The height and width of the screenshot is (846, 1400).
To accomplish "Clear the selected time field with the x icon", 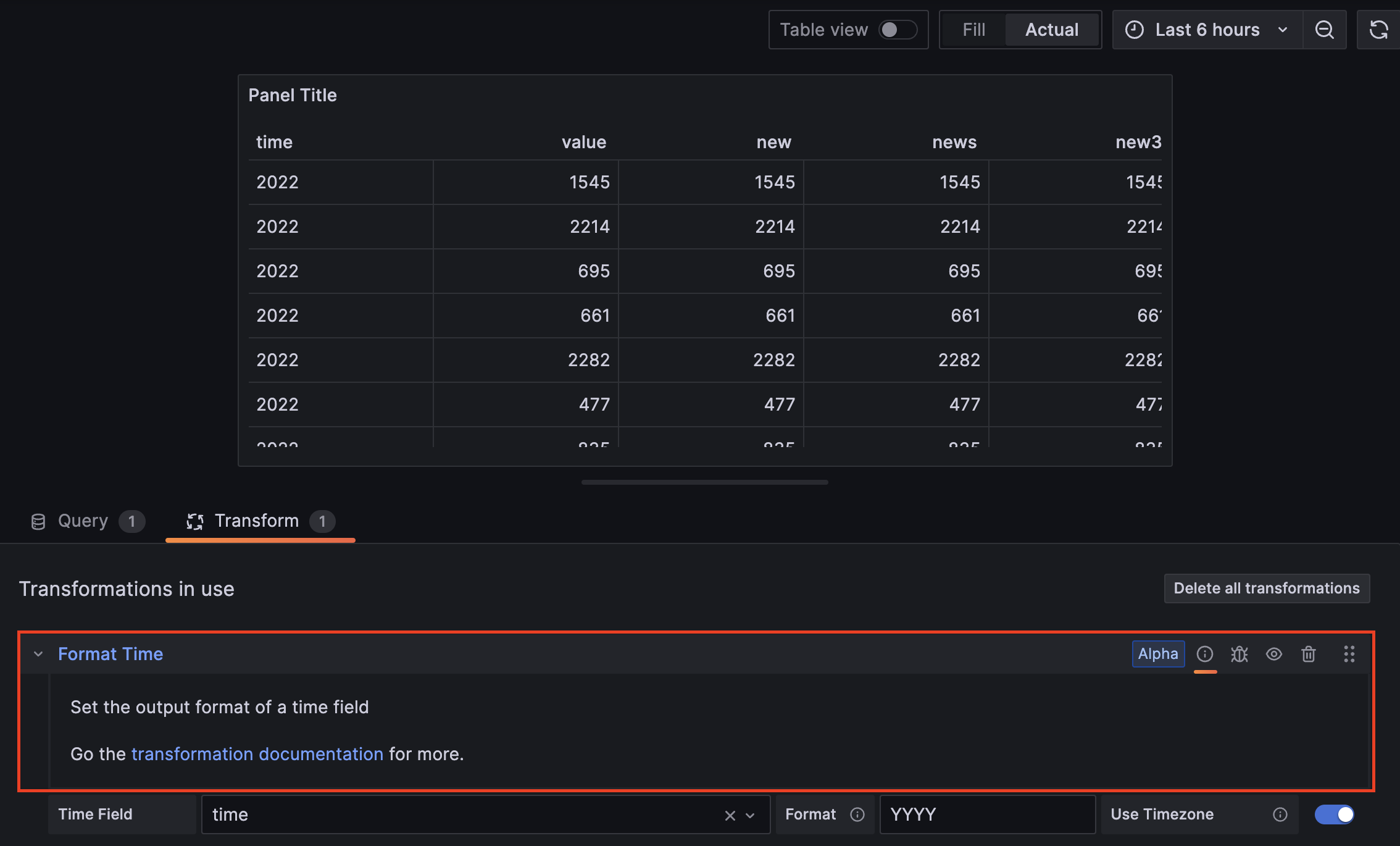I will (x=731, y=815).
